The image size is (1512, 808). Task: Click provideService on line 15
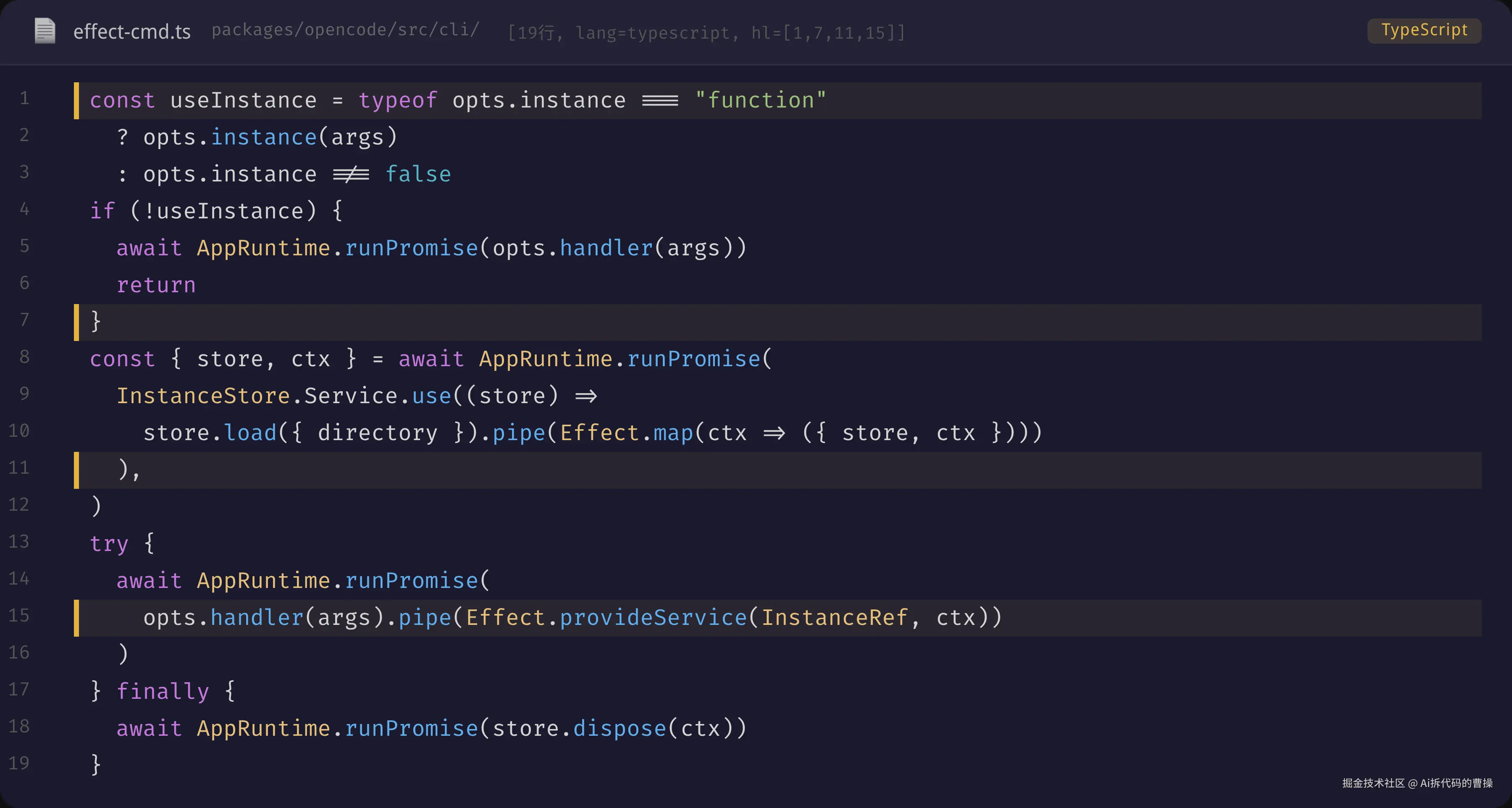click(x=653, y=618)
